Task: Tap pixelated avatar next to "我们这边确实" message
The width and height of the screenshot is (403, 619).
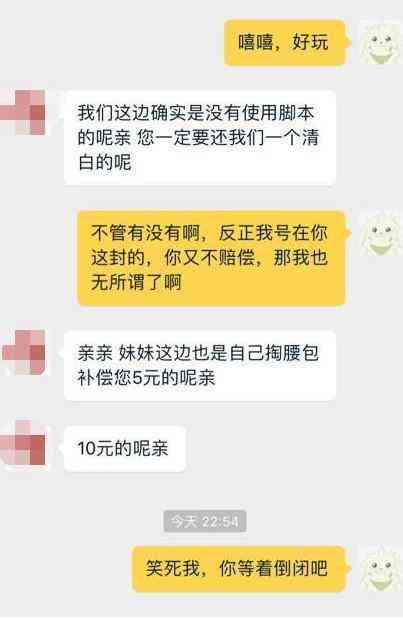Action: click(x=22, y=113)
